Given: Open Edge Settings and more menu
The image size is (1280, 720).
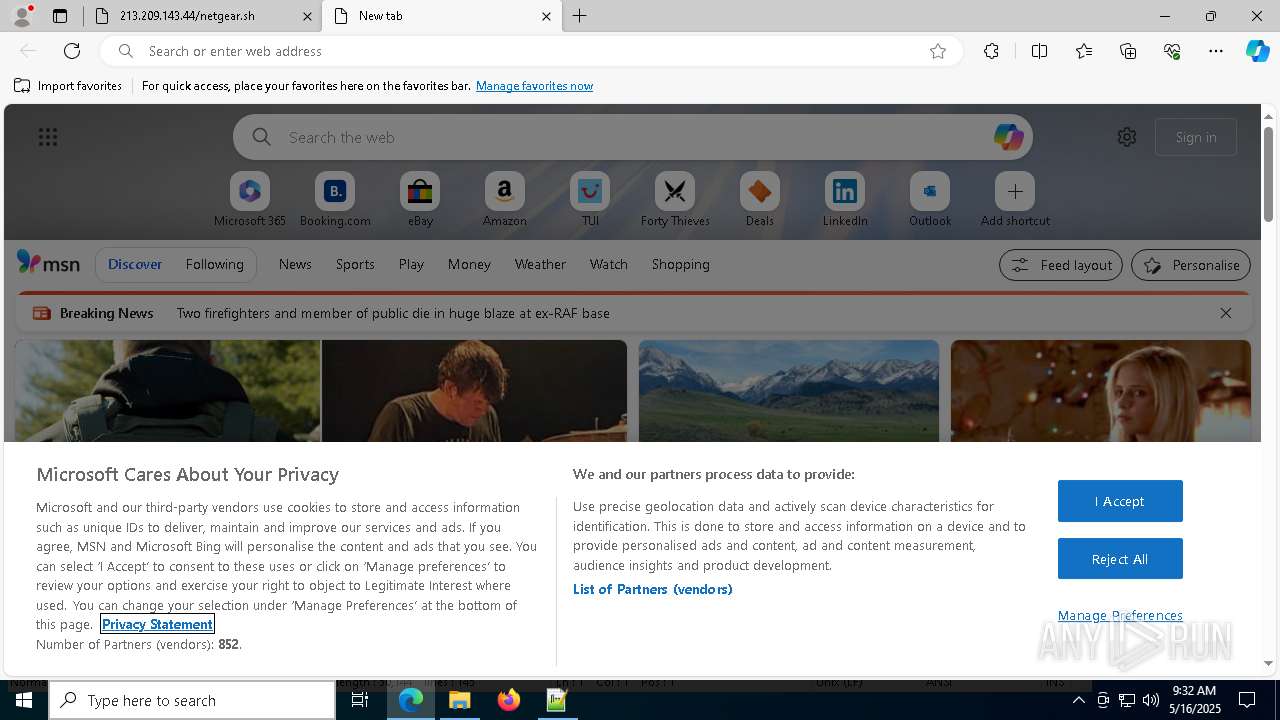Looking at the screenshot, I should click(1216, 51).
